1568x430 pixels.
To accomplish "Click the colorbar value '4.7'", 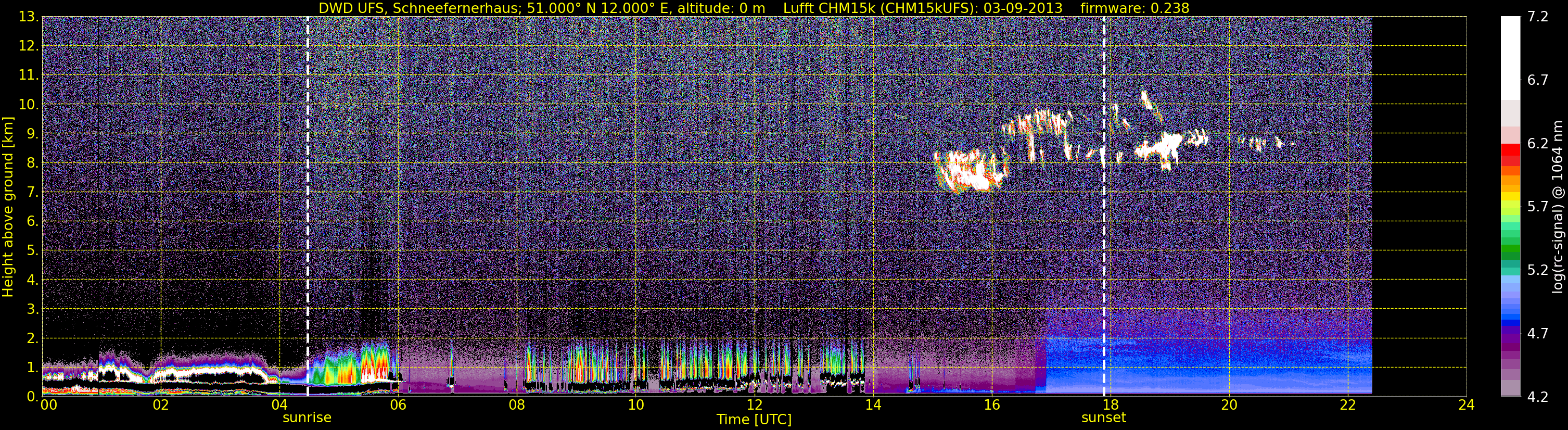I will pyautogui.click(x=1538, y=334).
